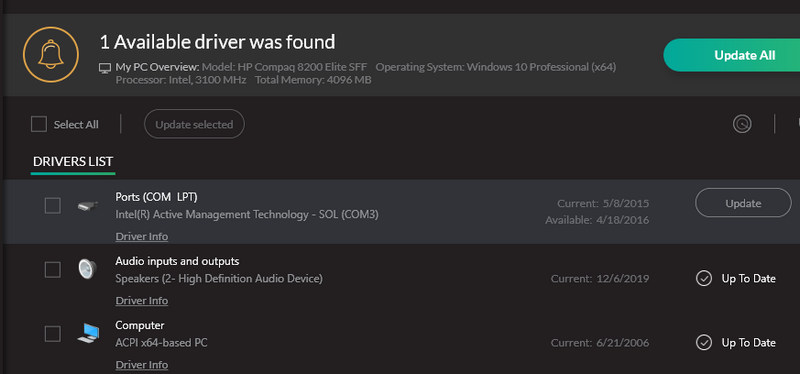Click the 'Computer' category title
Viewport: 800px width, 374px height.
point(140,325)
